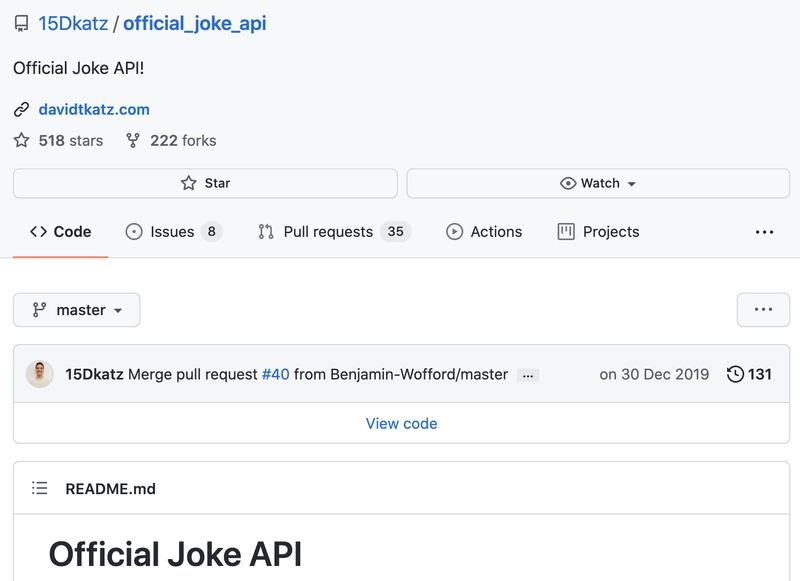This screenshot has width=800, height=581.
Task: Open the Actions tab
Action: coord(484,232)
